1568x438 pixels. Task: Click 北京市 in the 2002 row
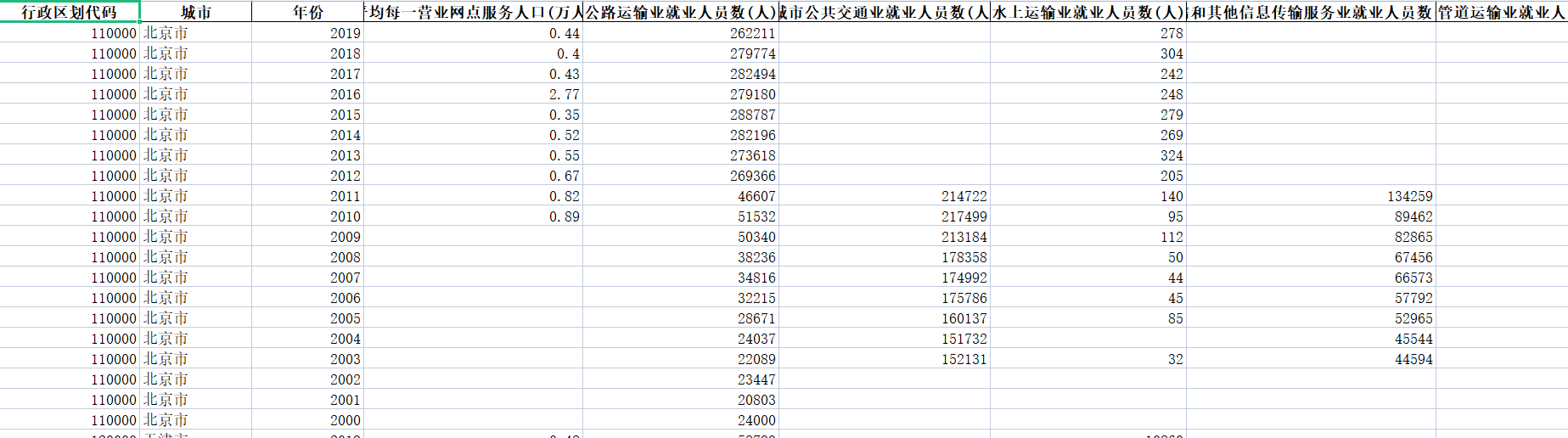tap(196, 379)
